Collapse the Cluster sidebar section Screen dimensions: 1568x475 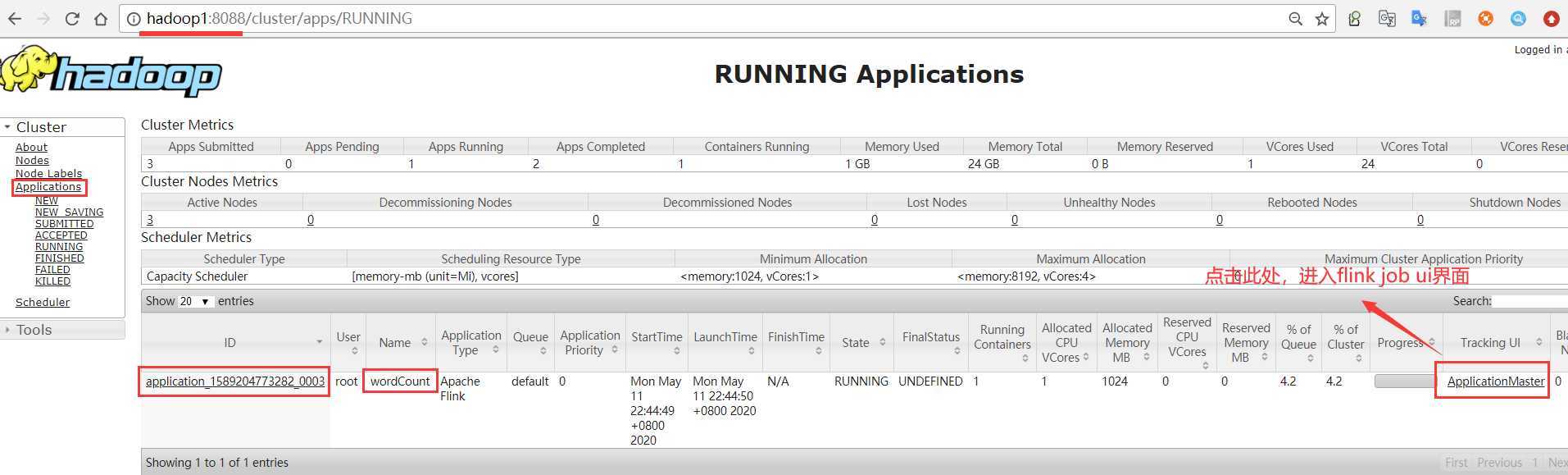pos(62,127)
